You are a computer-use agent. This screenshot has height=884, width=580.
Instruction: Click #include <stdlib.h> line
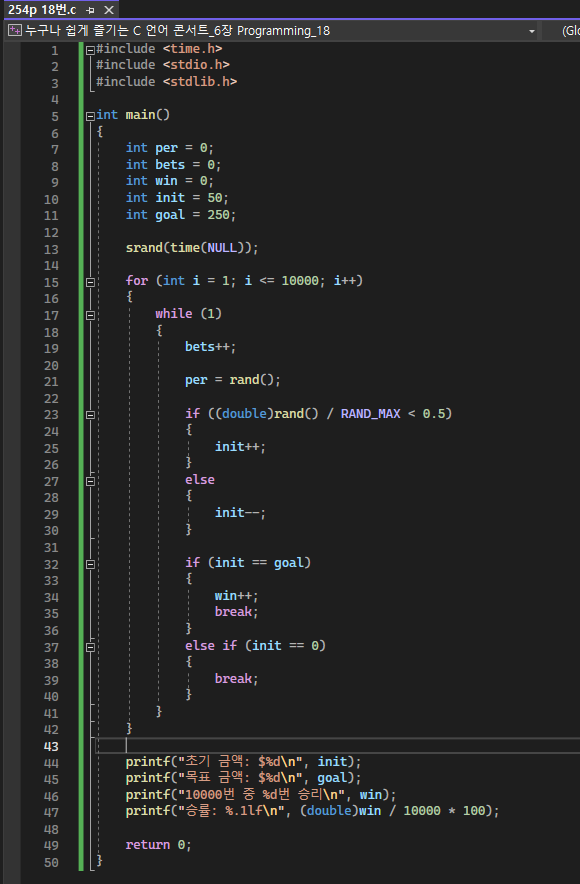(166, 82)
